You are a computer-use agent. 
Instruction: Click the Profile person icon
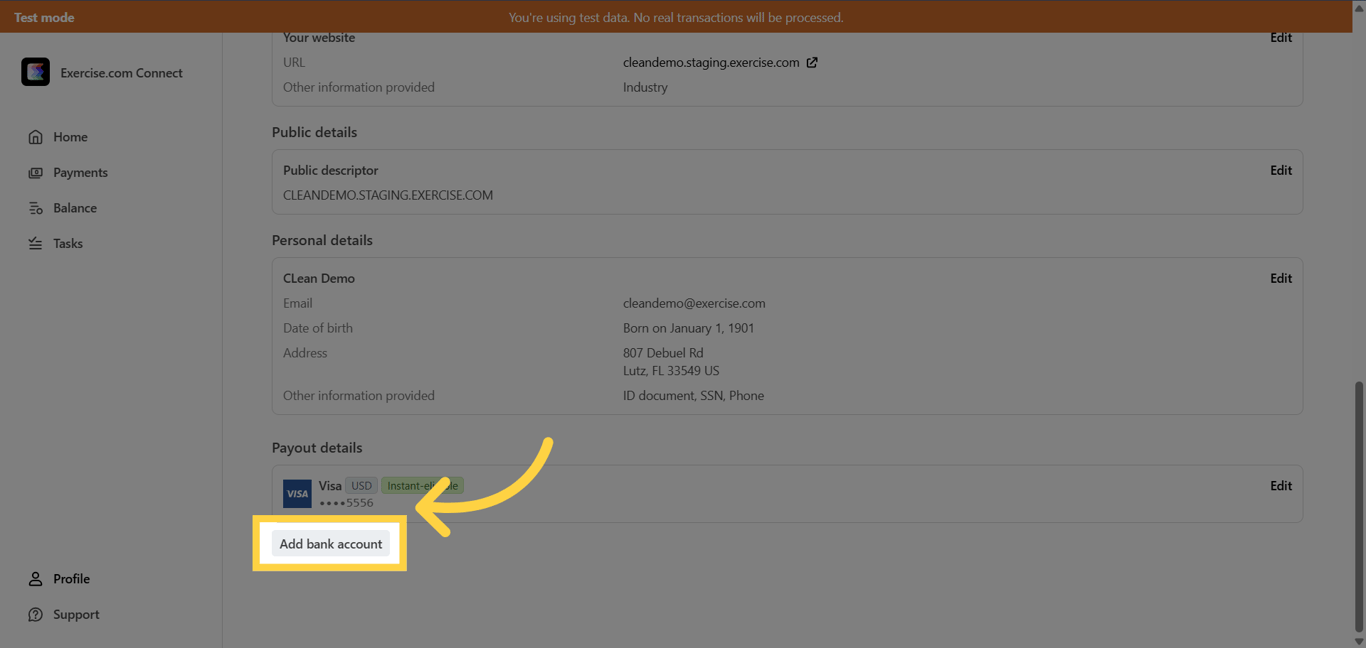(35, 579)
